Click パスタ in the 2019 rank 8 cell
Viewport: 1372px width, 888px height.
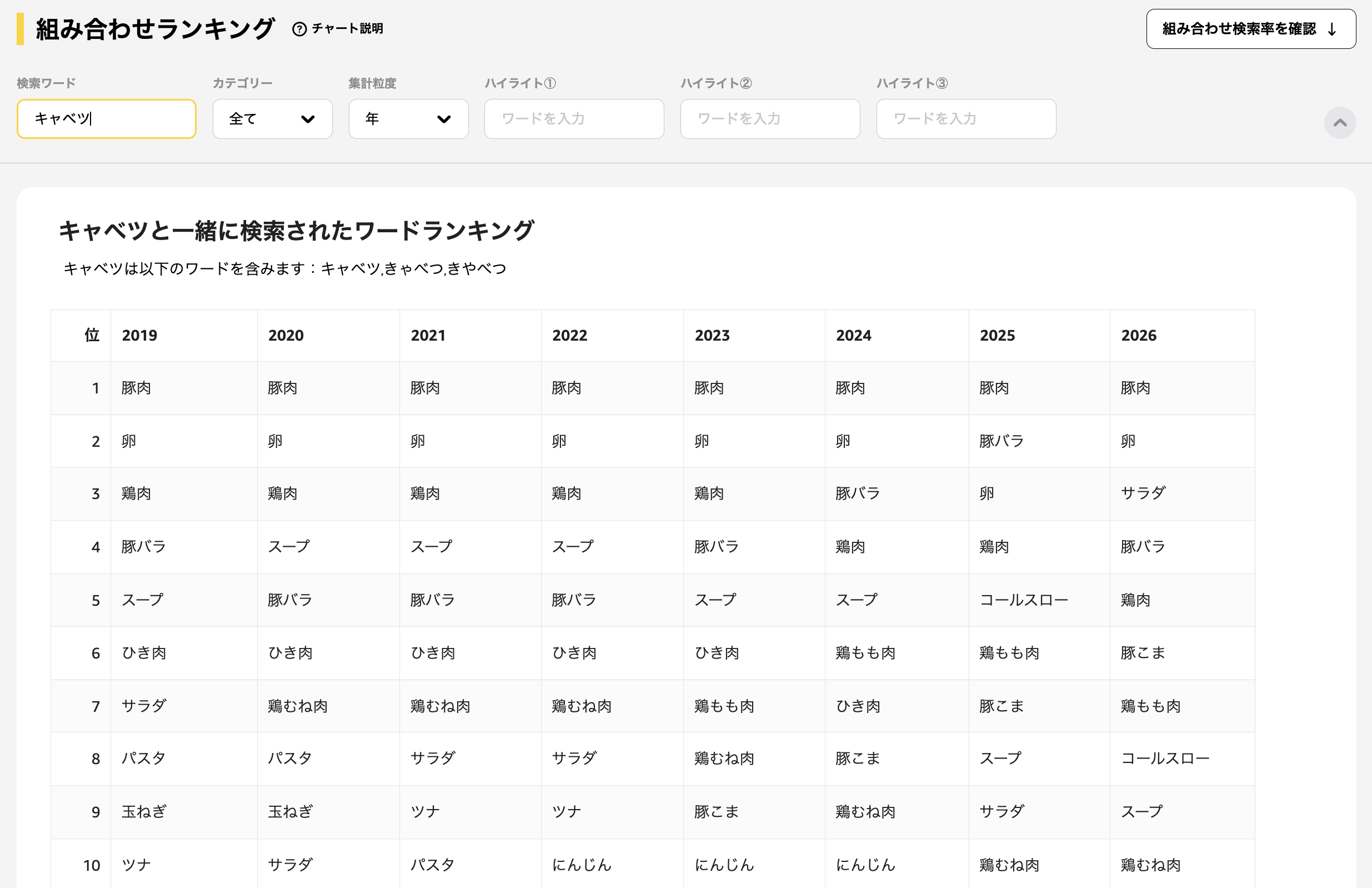click(143, 759)
